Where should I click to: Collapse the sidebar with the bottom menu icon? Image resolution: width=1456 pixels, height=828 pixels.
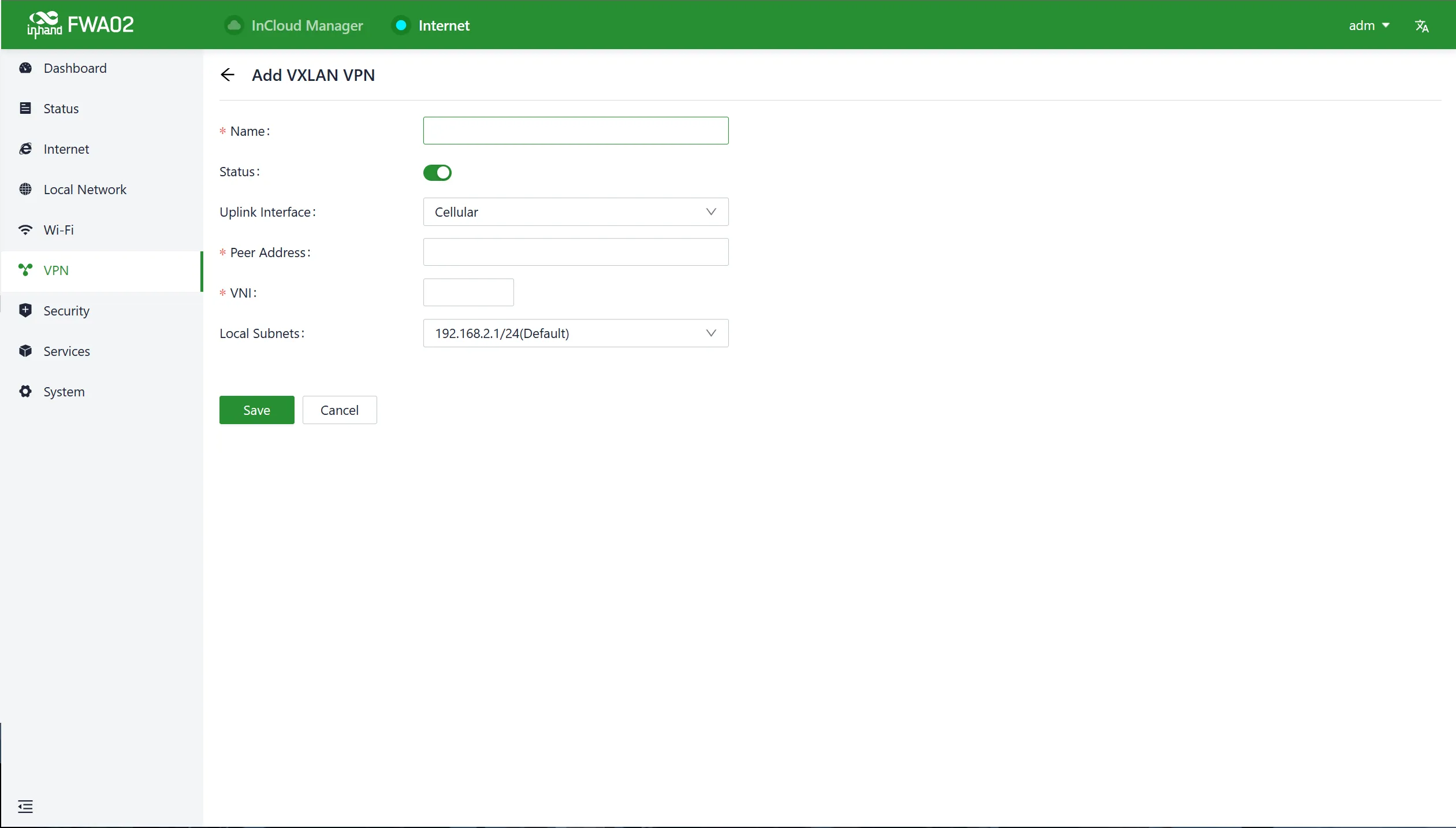point(25,806)
